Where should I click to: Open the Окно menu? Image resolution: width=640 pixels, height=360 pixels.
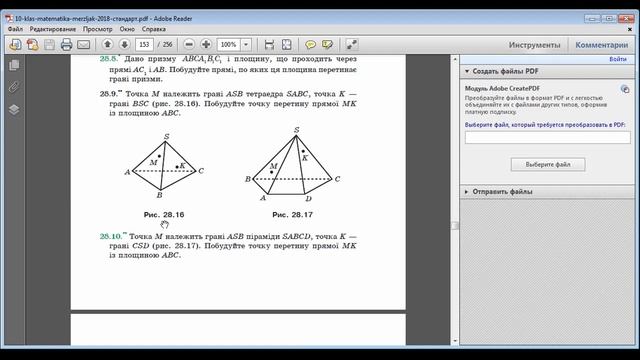point(127,29)
